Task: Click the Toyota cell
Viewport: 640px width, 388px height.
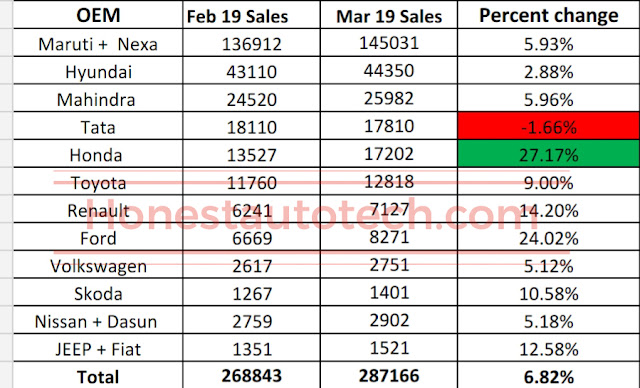Action: coord(98,182)
